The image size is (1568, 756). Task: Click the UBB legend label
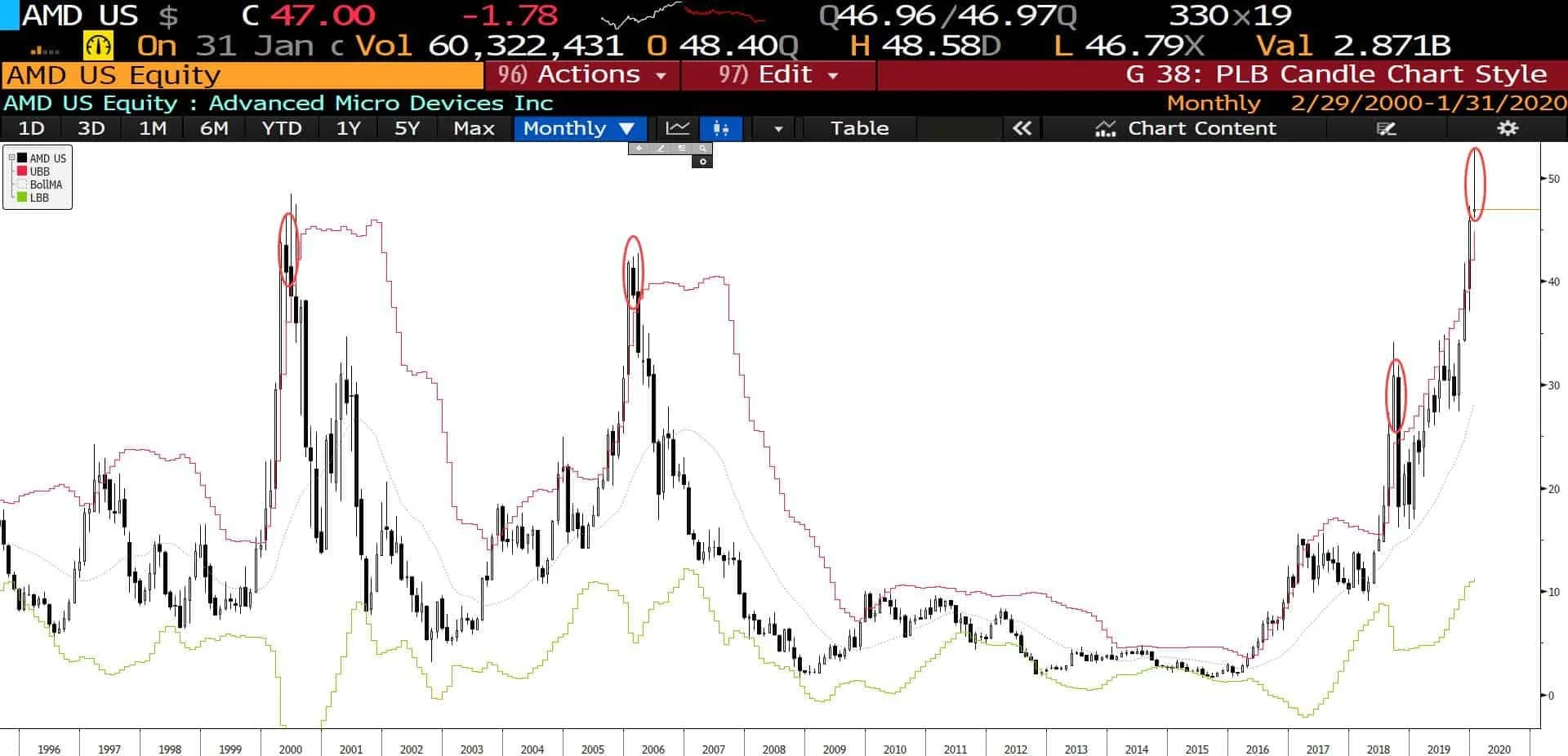click(x=40, y=171)
